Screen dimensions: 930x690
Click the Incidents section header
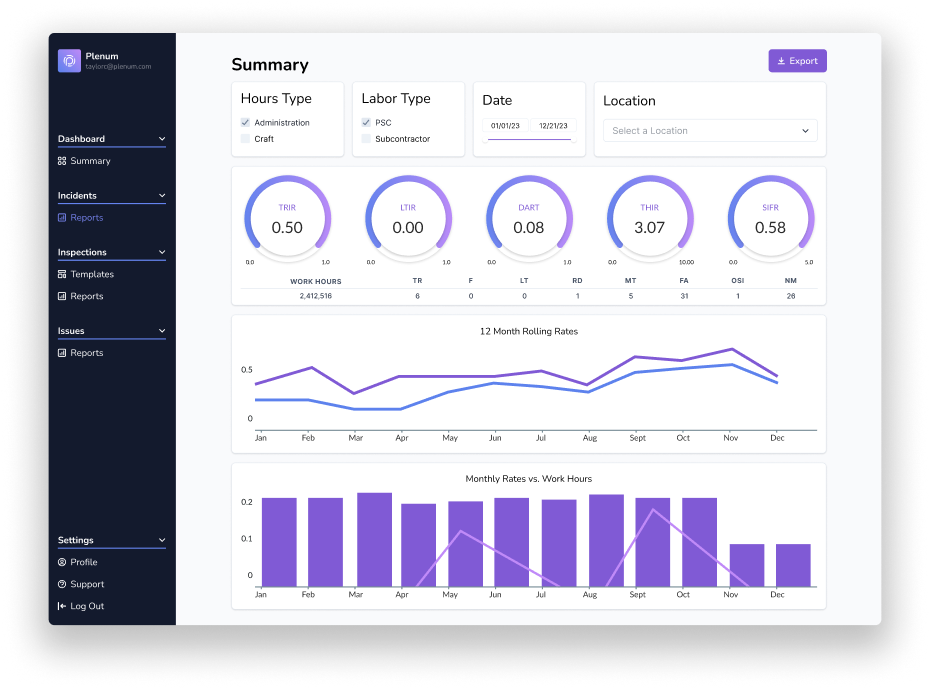point(112,196)
